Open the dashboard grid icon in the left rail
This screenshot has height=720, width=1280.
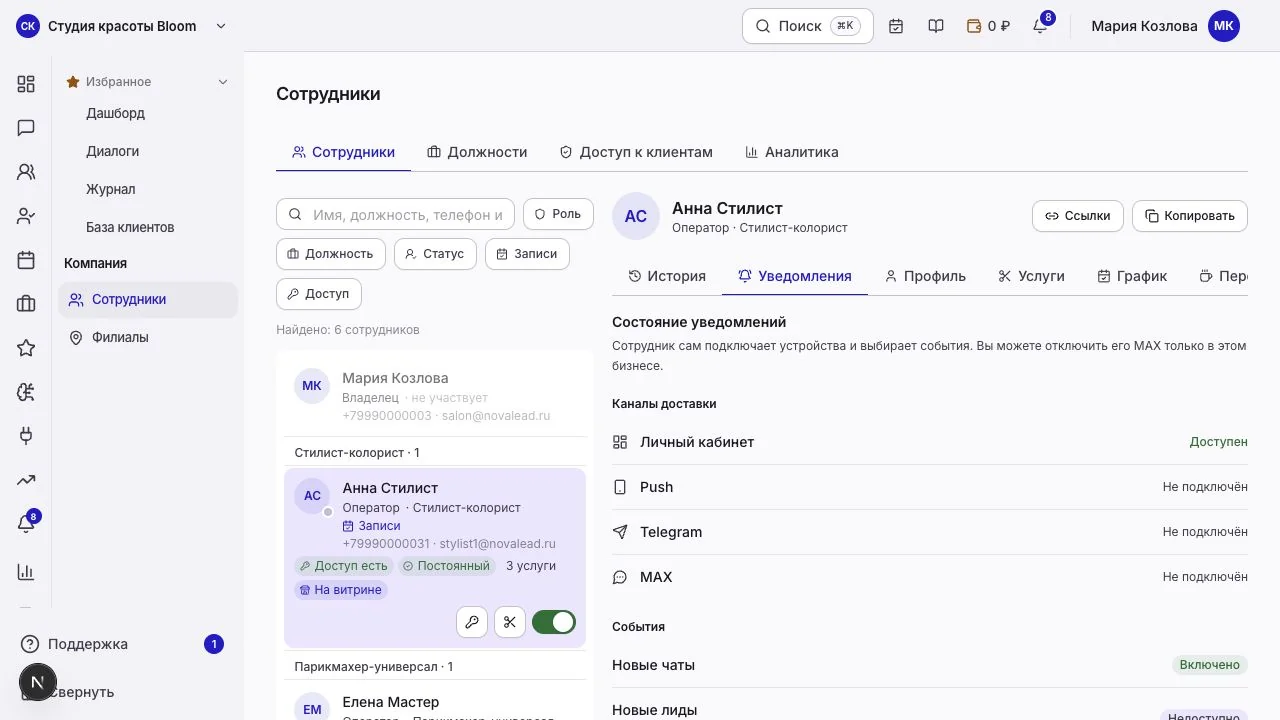click(x=26, y=84)
